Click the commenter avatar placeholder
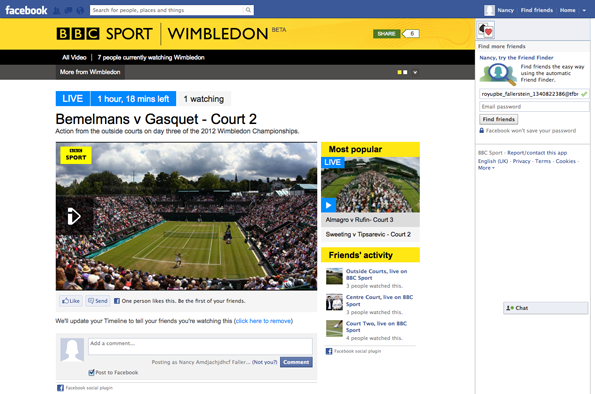Screen dimensions: 595x394 [x=72, y=350]
